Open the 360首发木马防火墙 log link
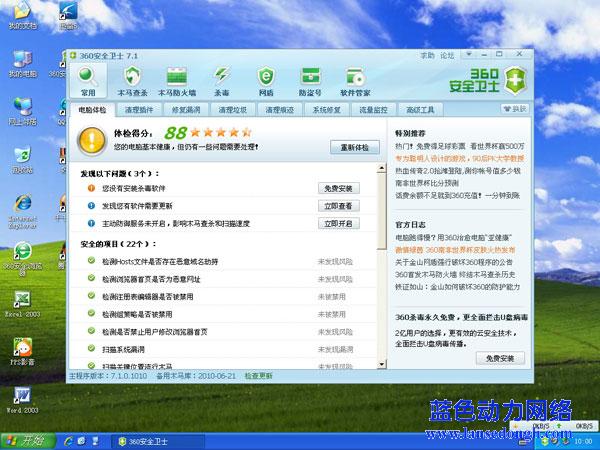Image resolution: width=600 pixels, height=450 pixels. [455, 274]
